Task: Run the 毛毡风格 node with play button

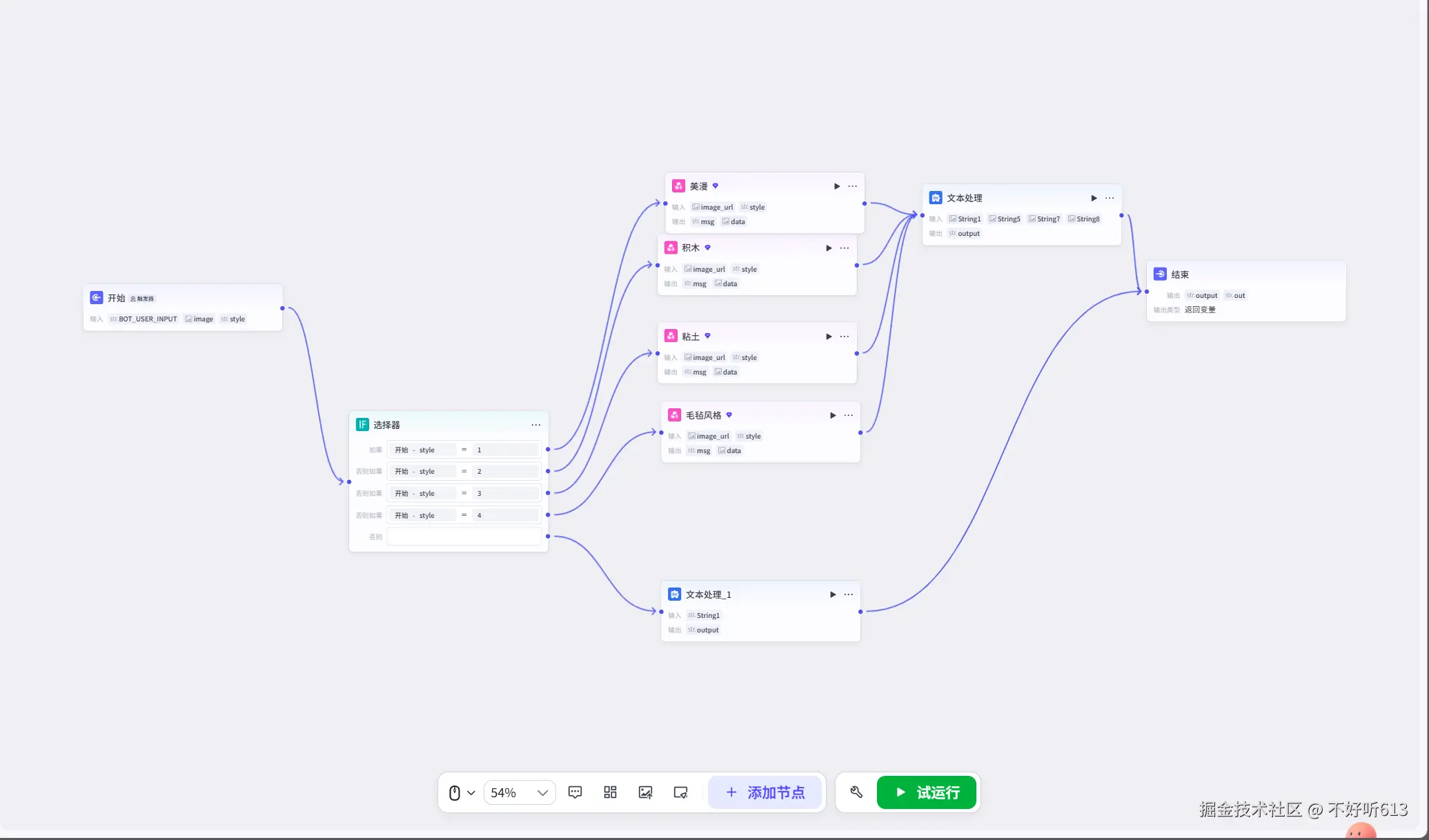Action: [833, 415]
